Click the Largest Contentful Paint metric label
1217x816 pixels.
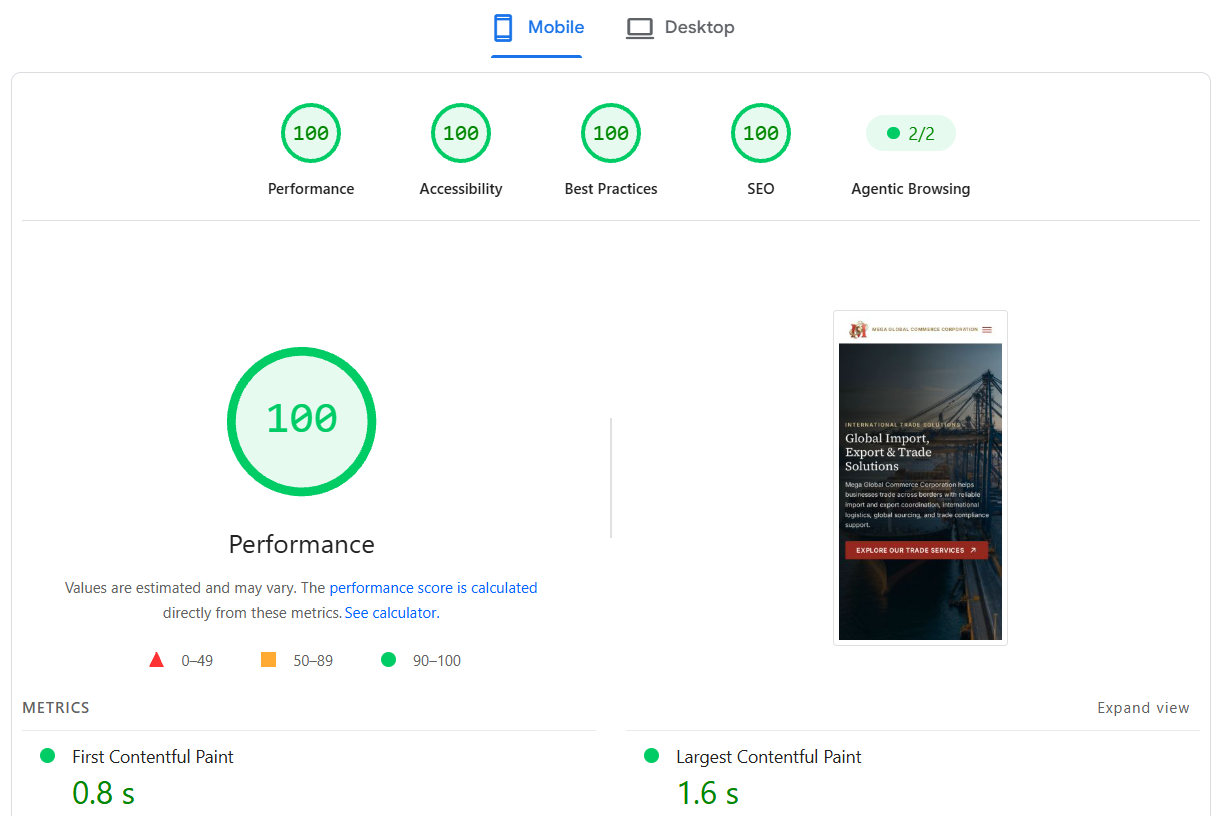coord(769,757)
